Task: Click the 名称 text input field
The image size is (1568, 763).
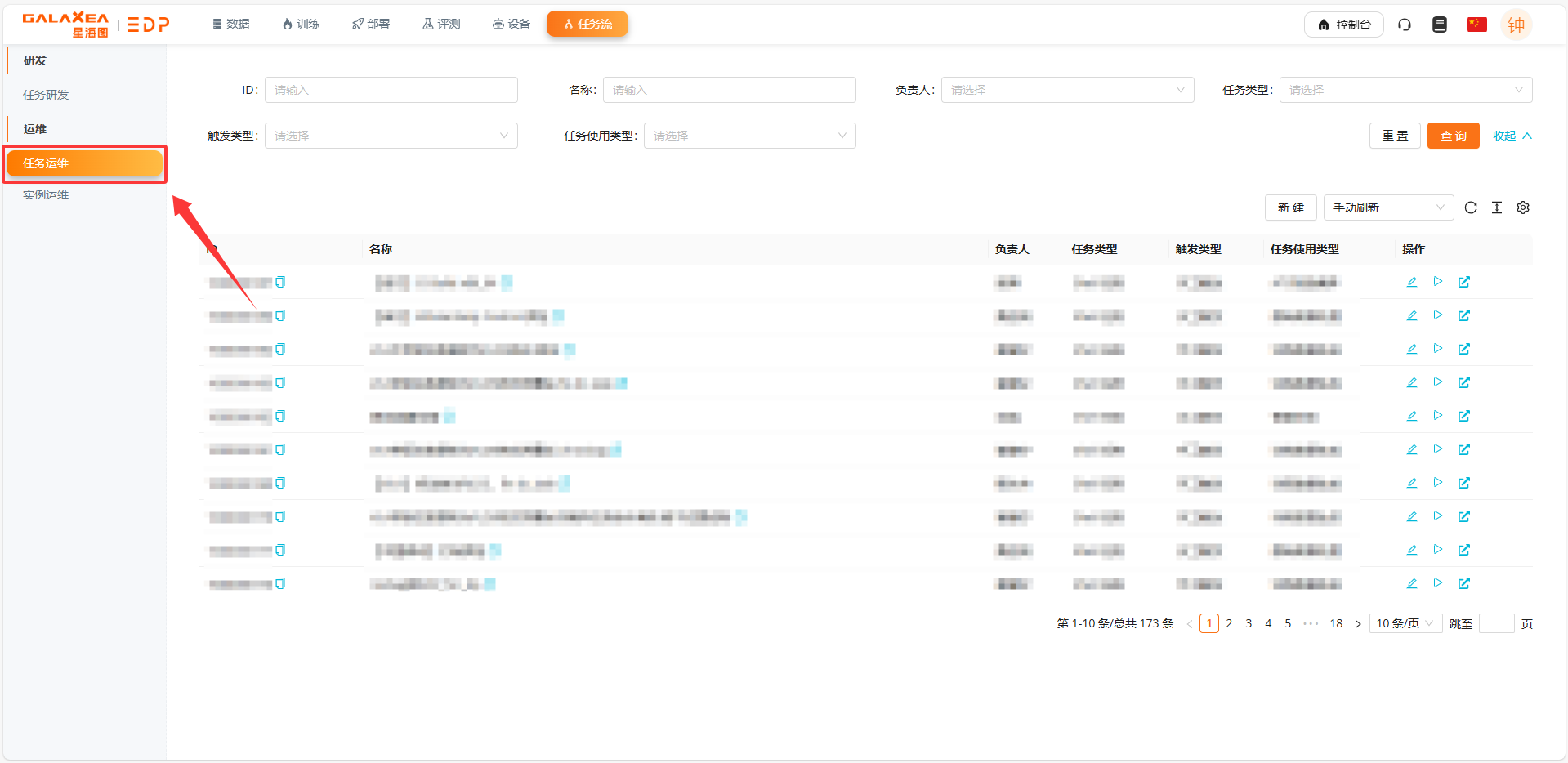Action: click(729, 90)
